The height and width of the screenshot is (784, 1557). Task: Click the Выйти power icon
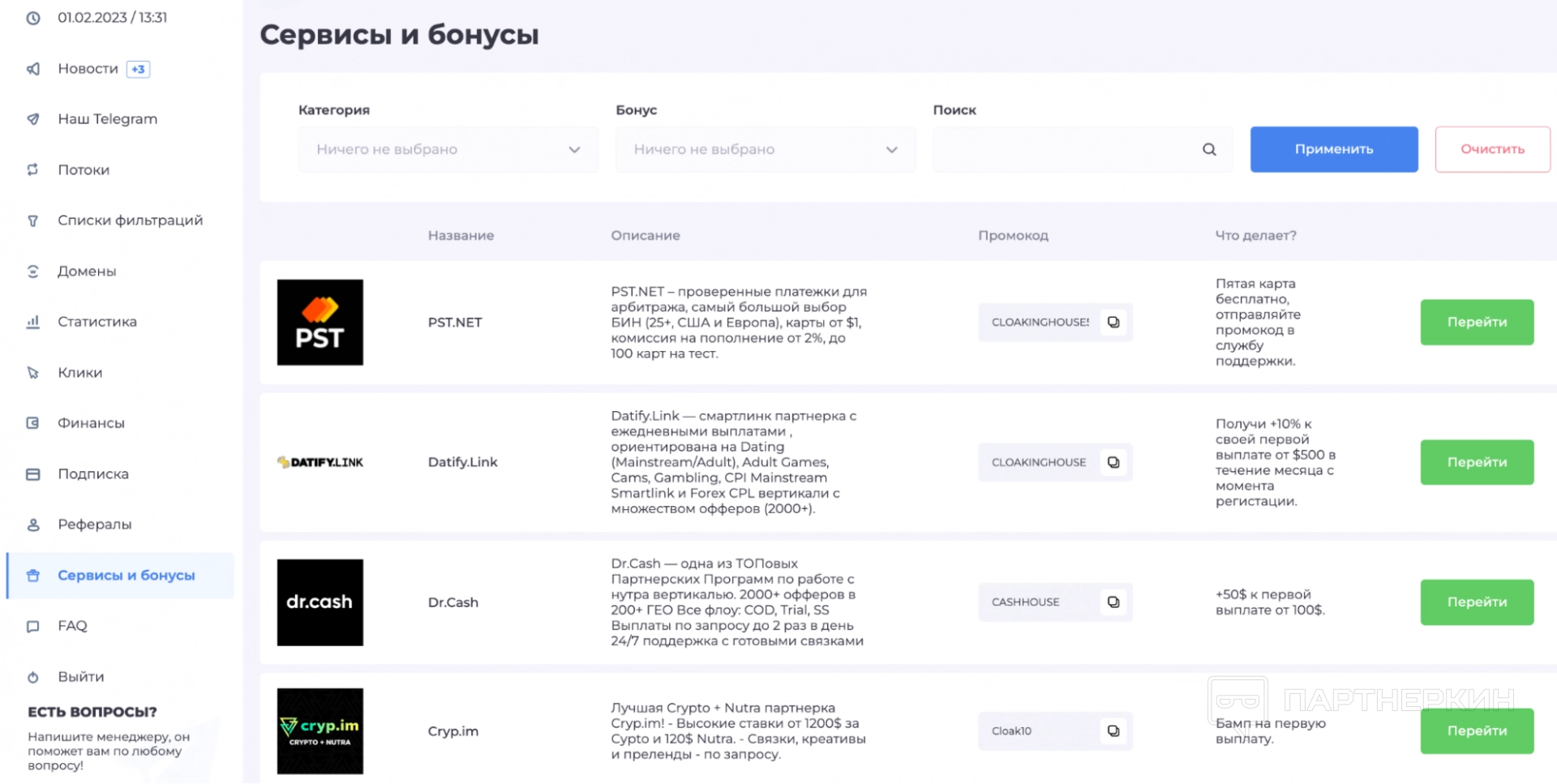[x=33, y=677]
